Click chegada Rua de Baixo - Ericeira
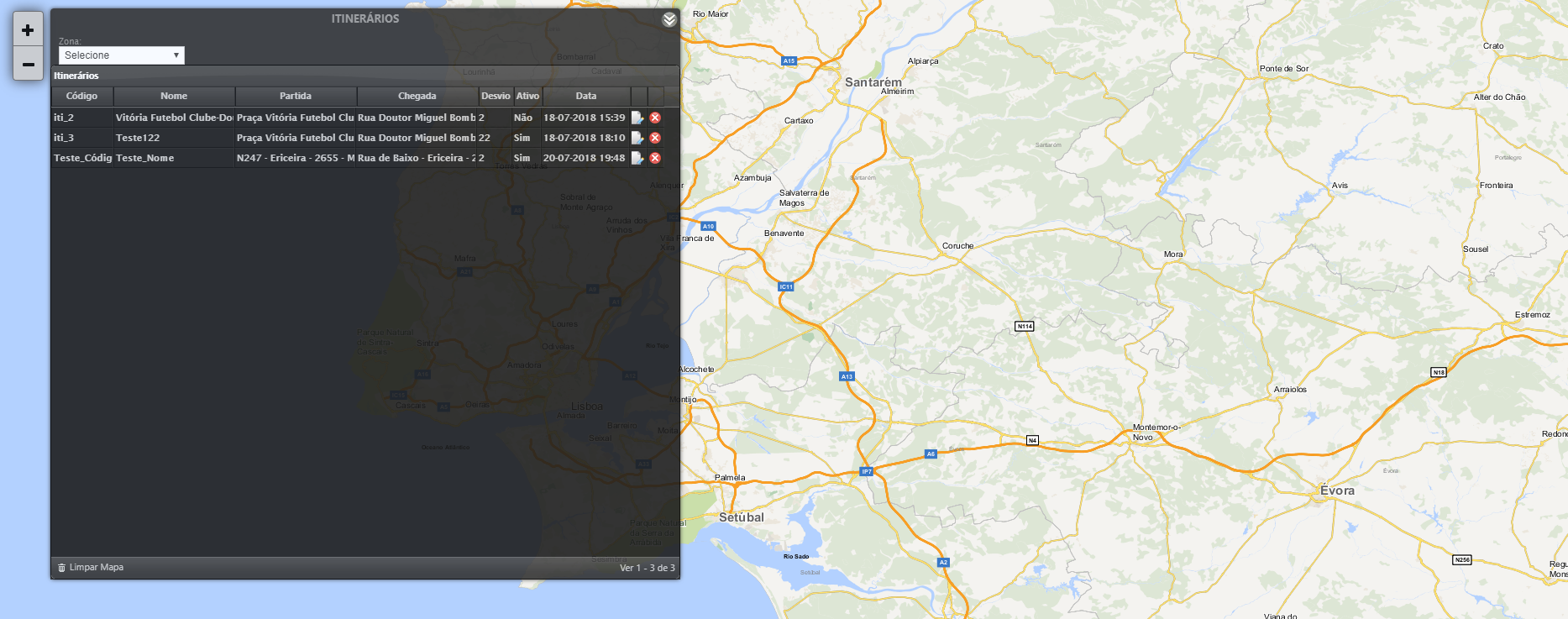Viewport: 1568px width, 619px height. click(417, 158)
